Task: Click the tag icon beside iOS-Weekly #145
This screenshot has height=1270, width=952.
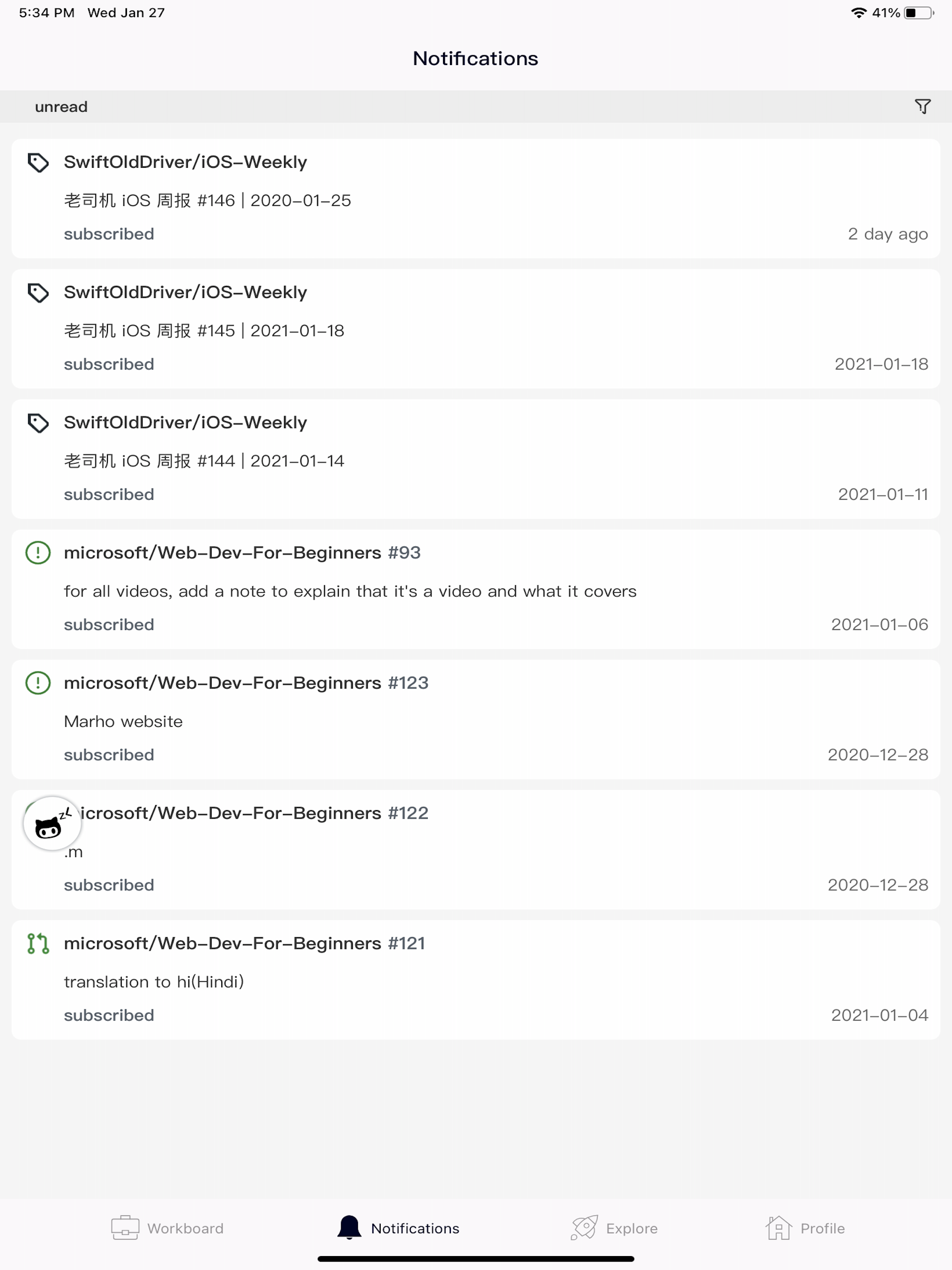Action: [x=39, y=293]
